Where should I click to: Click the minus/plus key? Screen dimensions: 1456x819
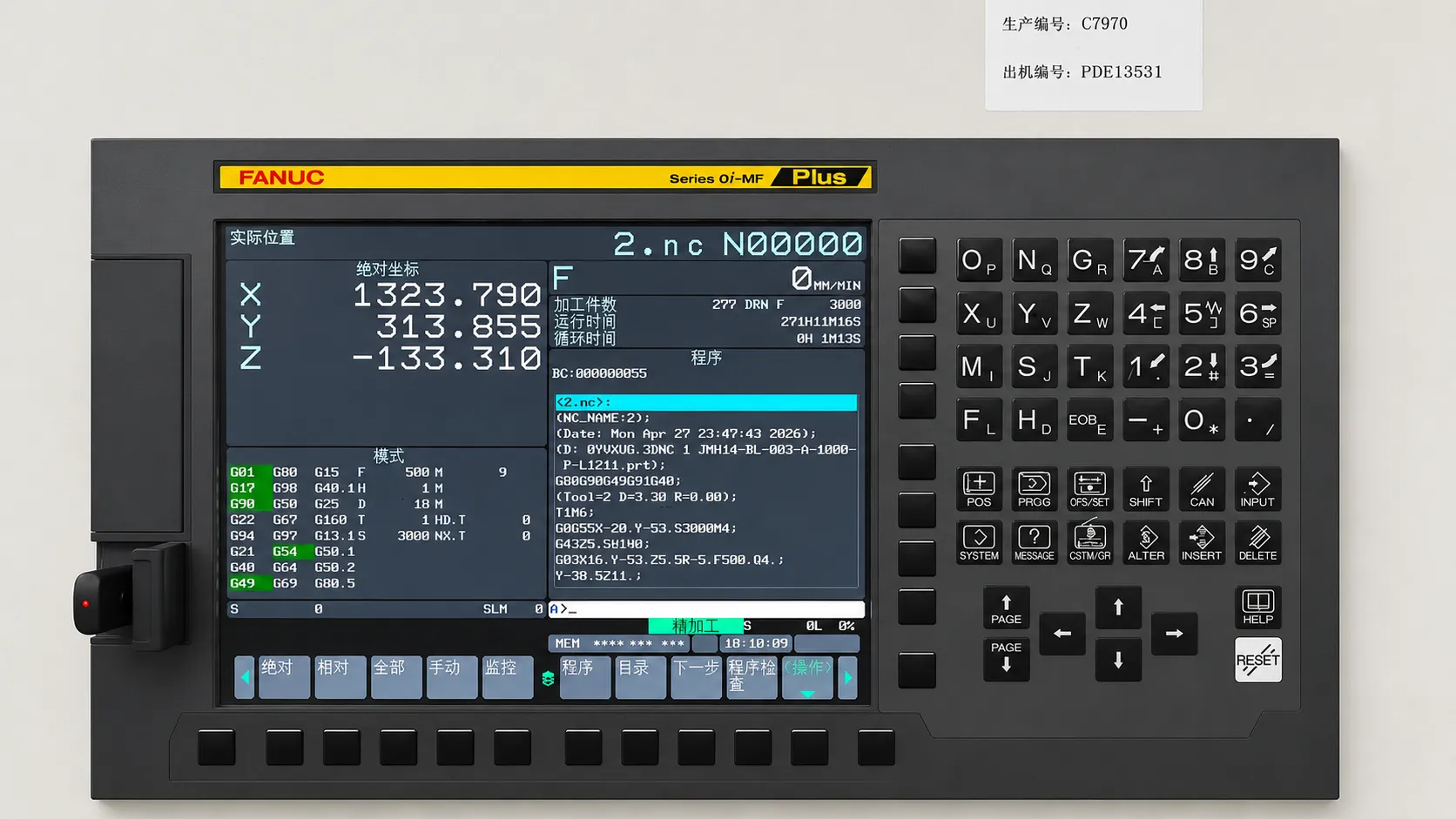coord(1146,420)
